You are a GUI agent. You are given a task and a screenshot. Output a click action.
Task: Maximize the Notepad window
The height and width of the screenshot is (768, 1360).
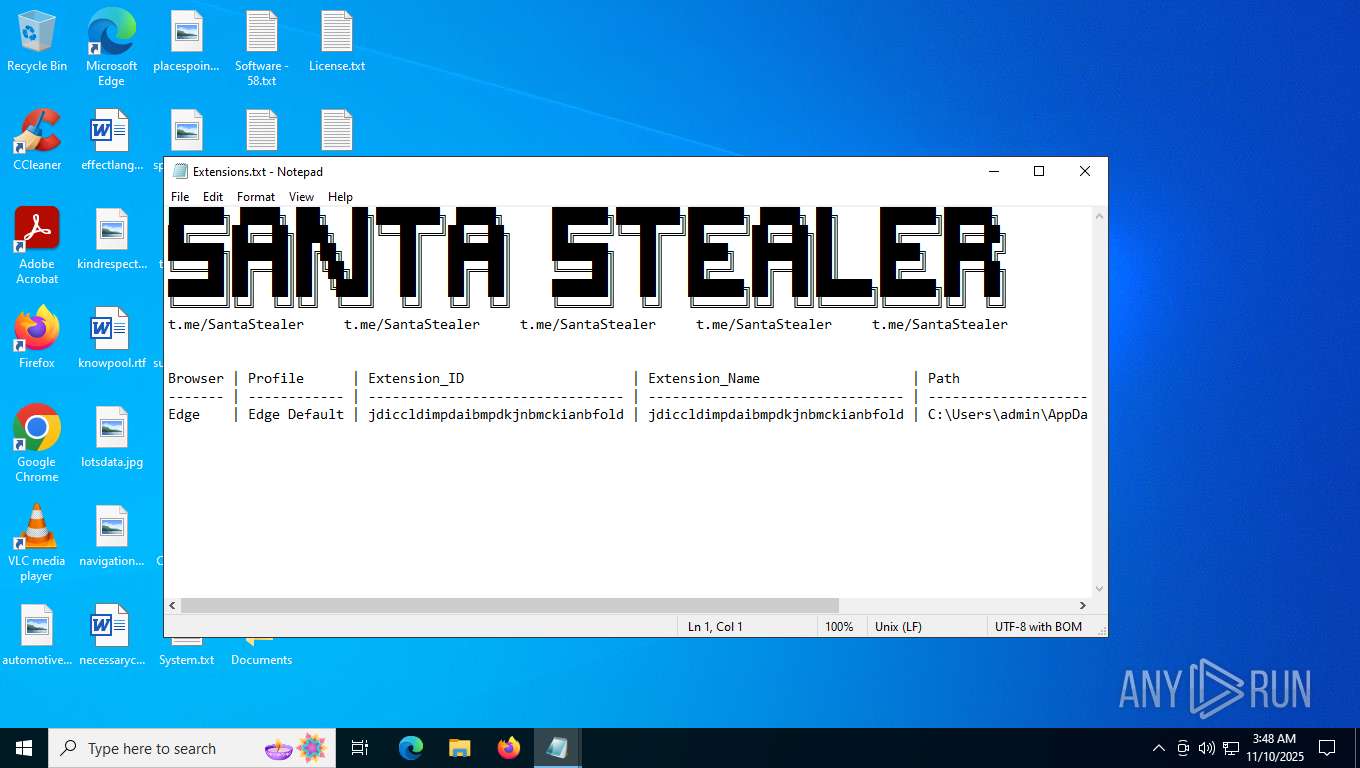pyautogui.click(x=1039, y=172)
